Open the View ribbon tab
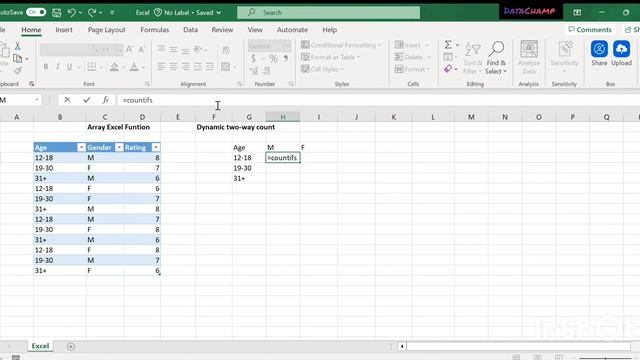 pos(255,30)
